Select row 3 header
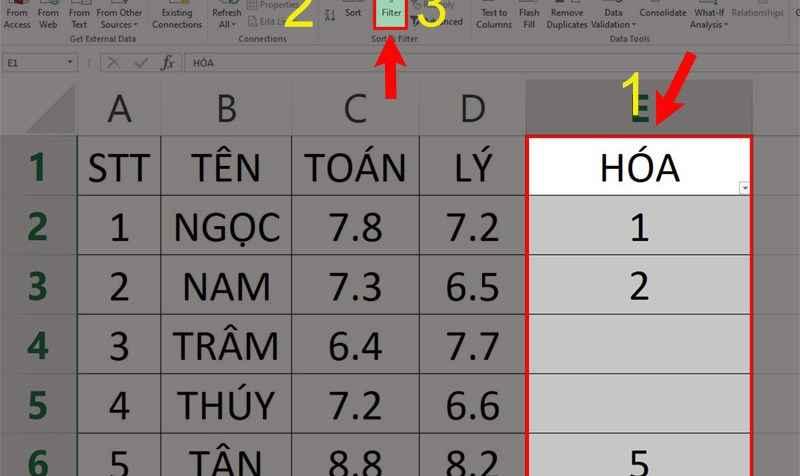This screenshot has height=476, width=800. click(x=38, y=284)
